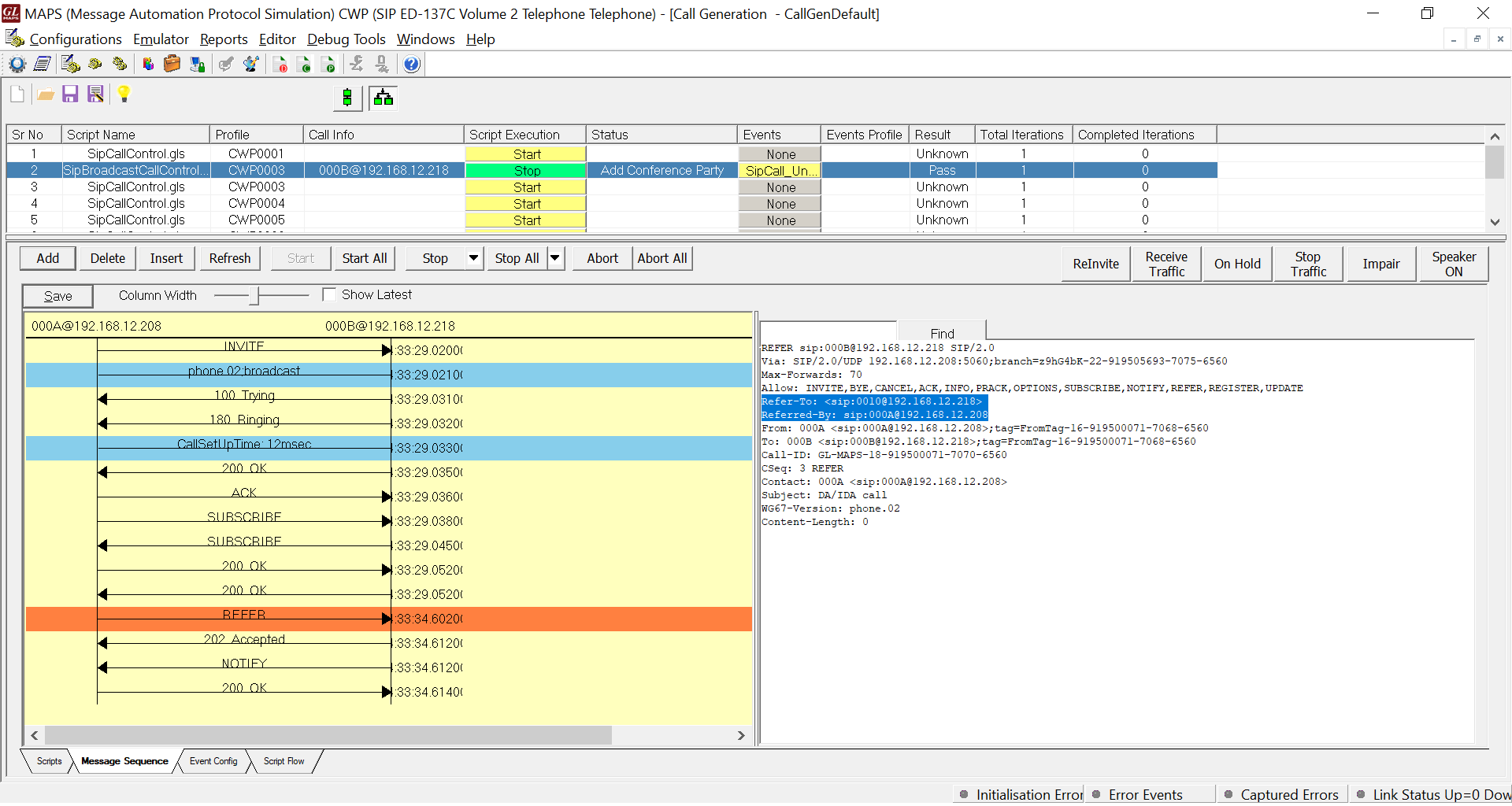Viewport: 1512px width, 806px height.
Task: Click the Start All button
Action: coord(365,258)
